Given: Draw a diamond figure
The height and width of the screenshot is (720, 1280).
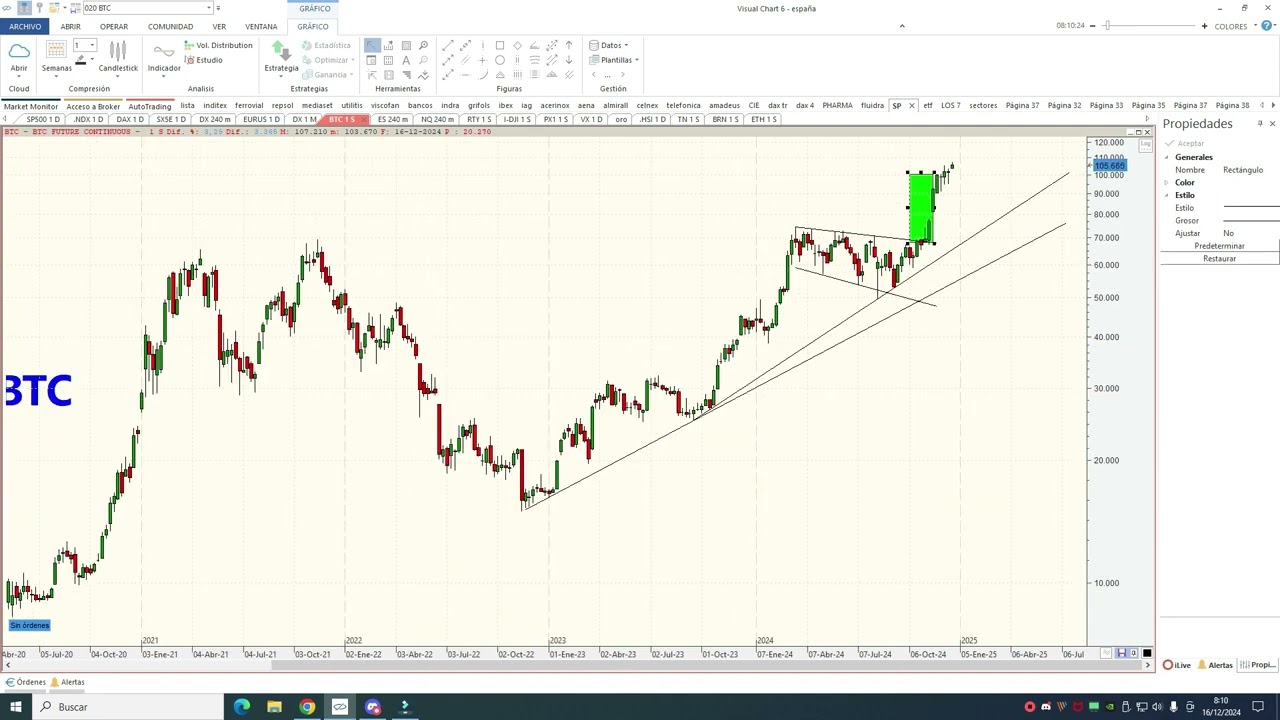Looking at the screenshot, I should click(x=517, y=45).
